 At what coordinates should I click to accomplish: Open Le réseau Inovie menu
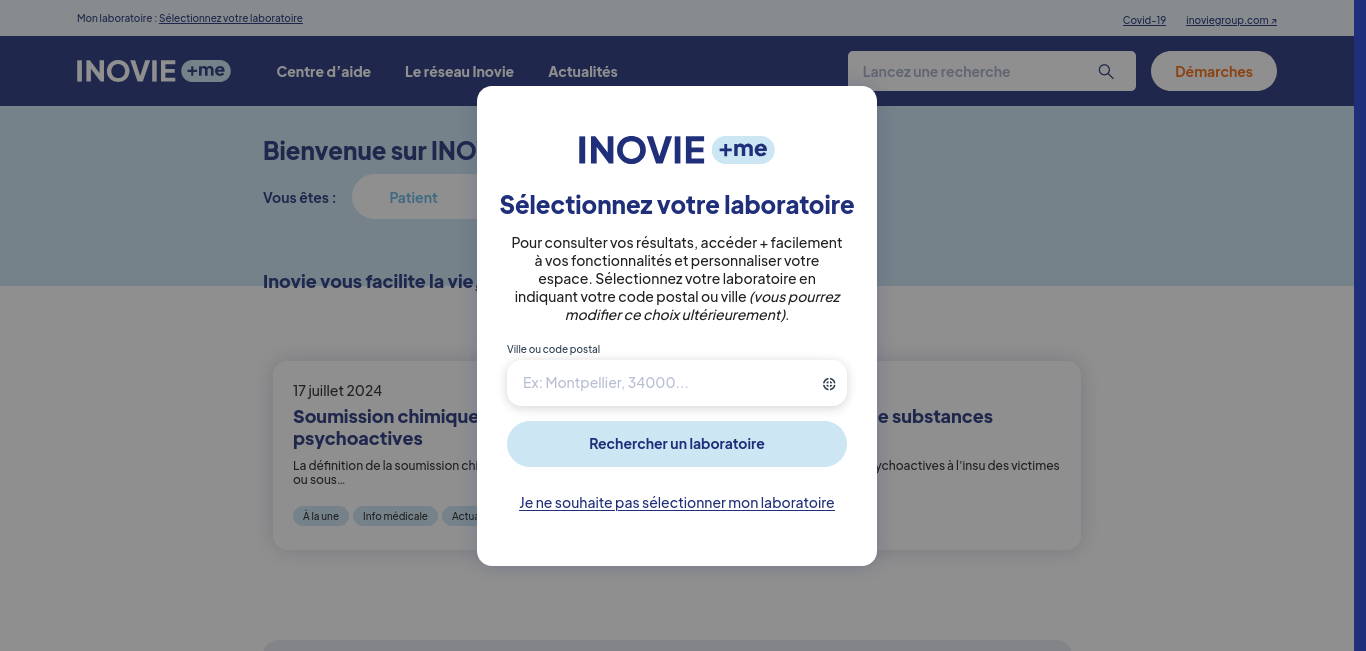pyautogui.click(x=459, y=72)
